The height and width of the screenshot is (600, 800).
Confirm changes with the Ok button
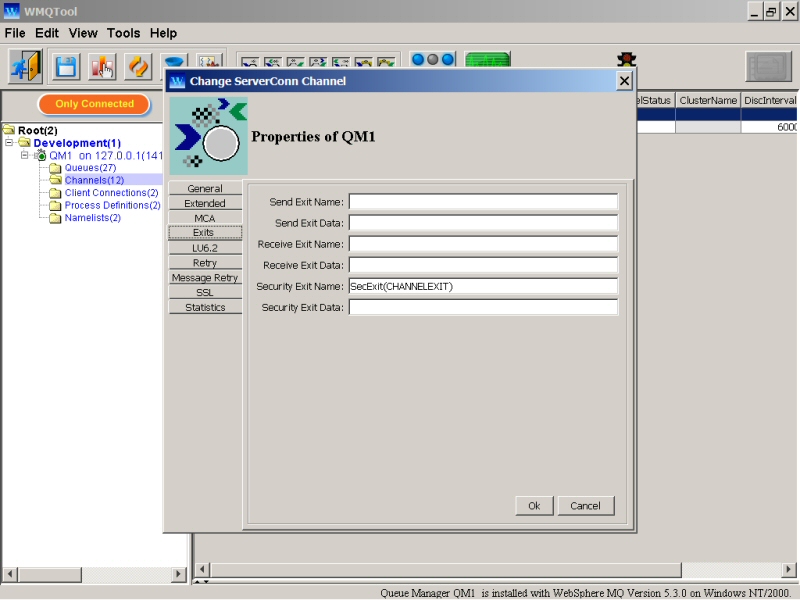click(534, 506)
